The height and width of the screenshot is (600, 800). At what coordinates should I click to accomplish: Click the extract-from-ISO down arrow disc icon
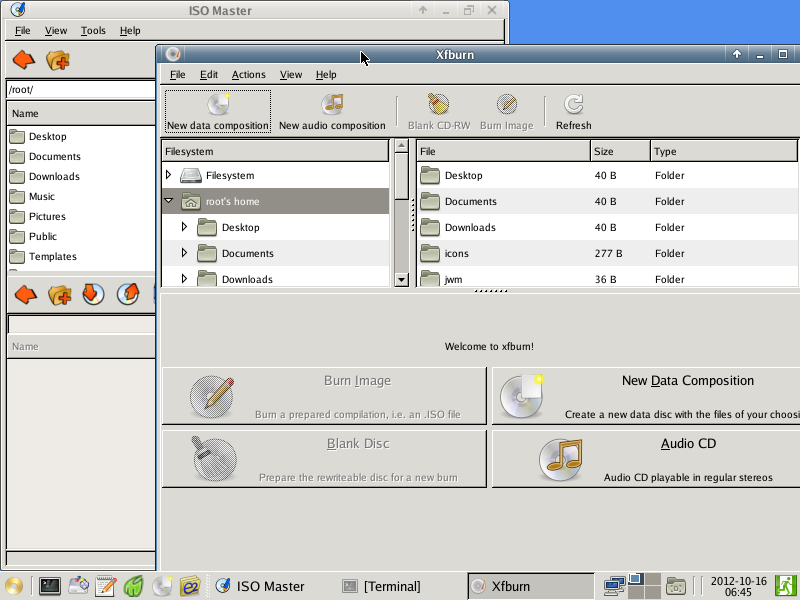click(x=93, y=294)
